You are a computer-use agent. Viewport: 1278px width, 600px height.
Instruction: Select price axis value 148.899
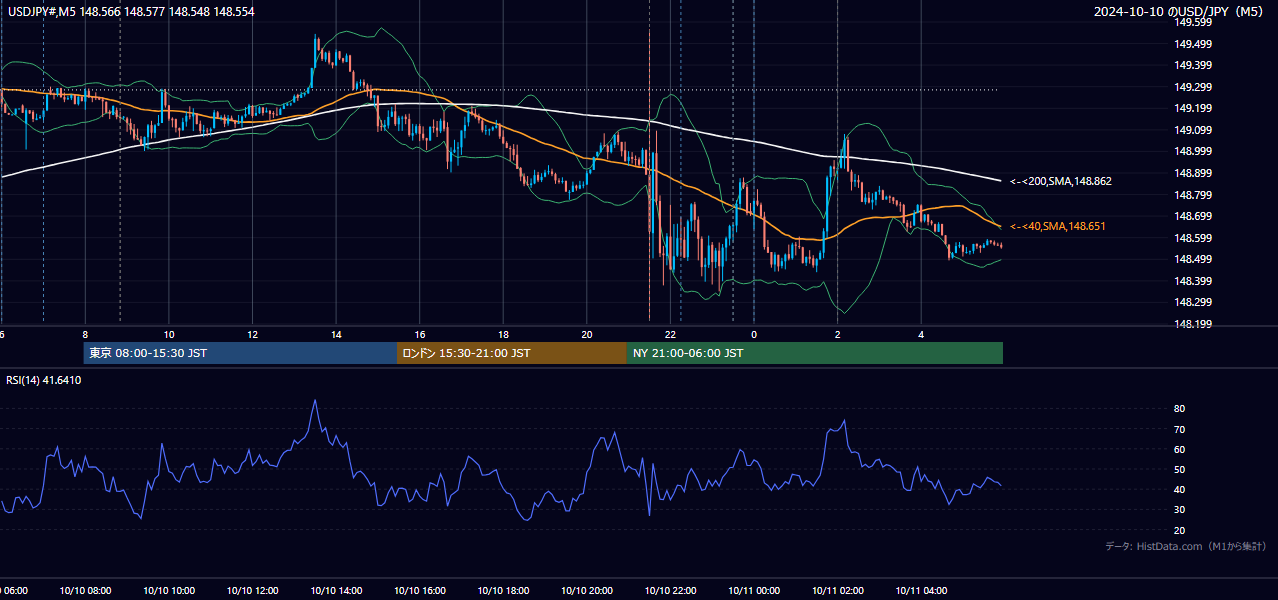(x=1193, y=173)
